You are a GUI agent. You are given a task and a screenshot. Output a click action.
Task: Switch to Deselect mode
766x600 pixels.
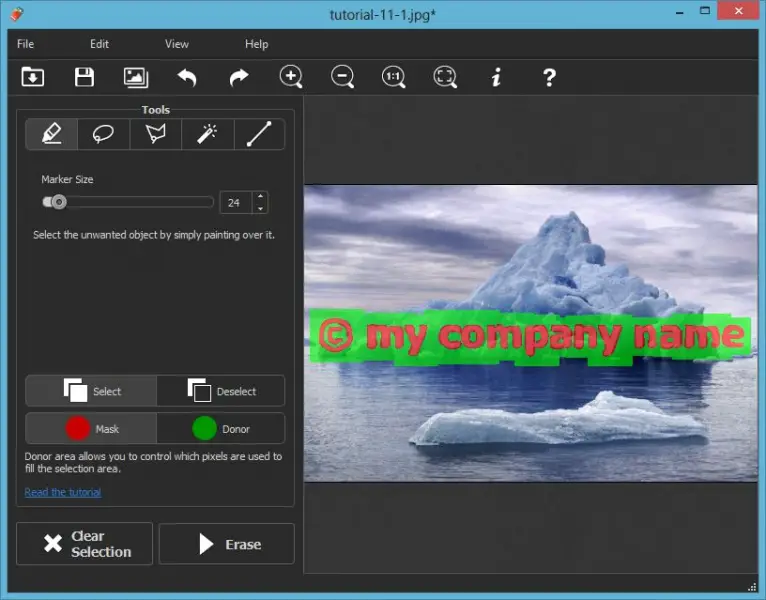click(221, 391)
